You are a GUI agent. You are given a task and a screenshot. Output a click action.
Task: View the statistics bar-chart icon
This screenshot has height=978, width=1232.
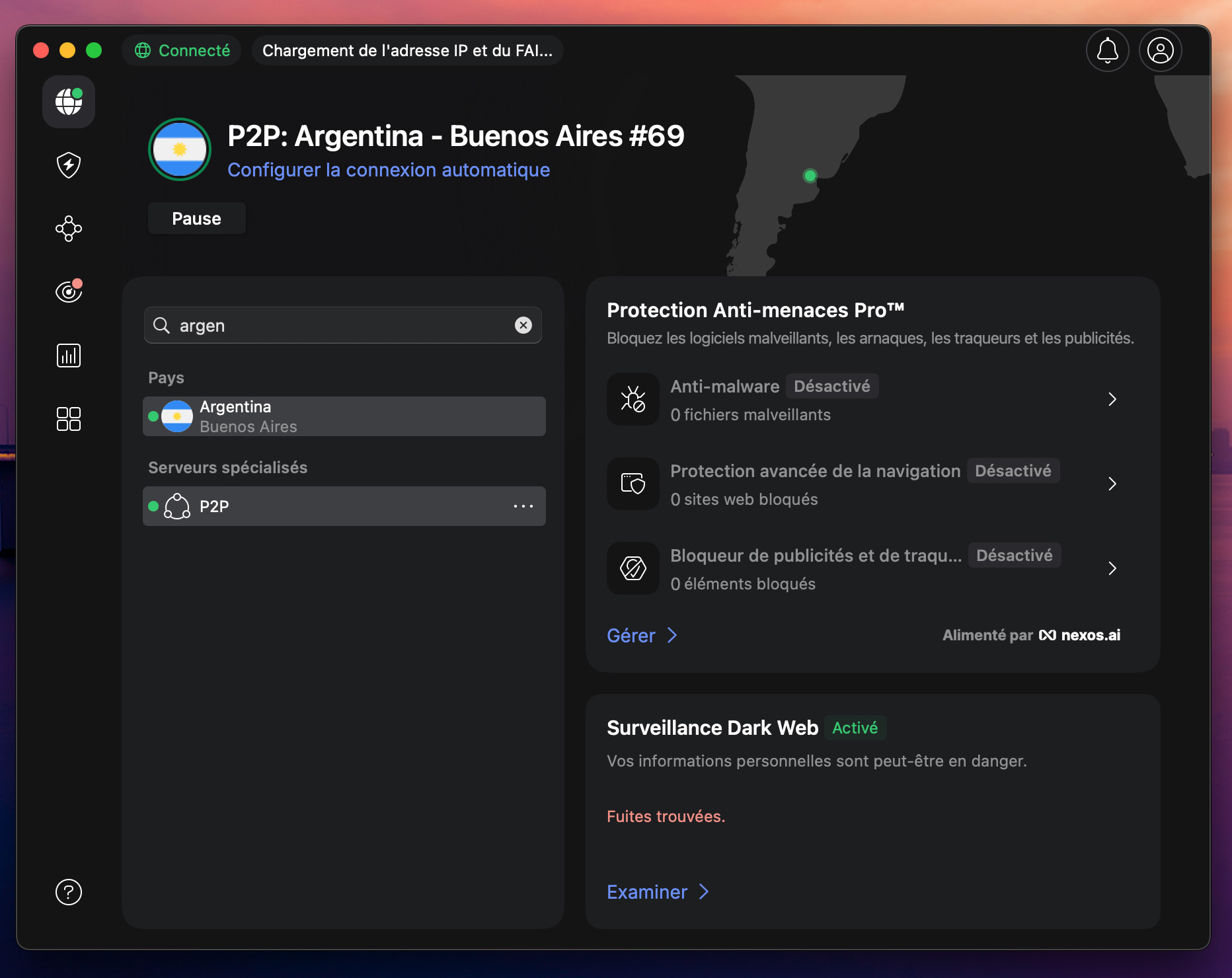(x=68, y=355)
